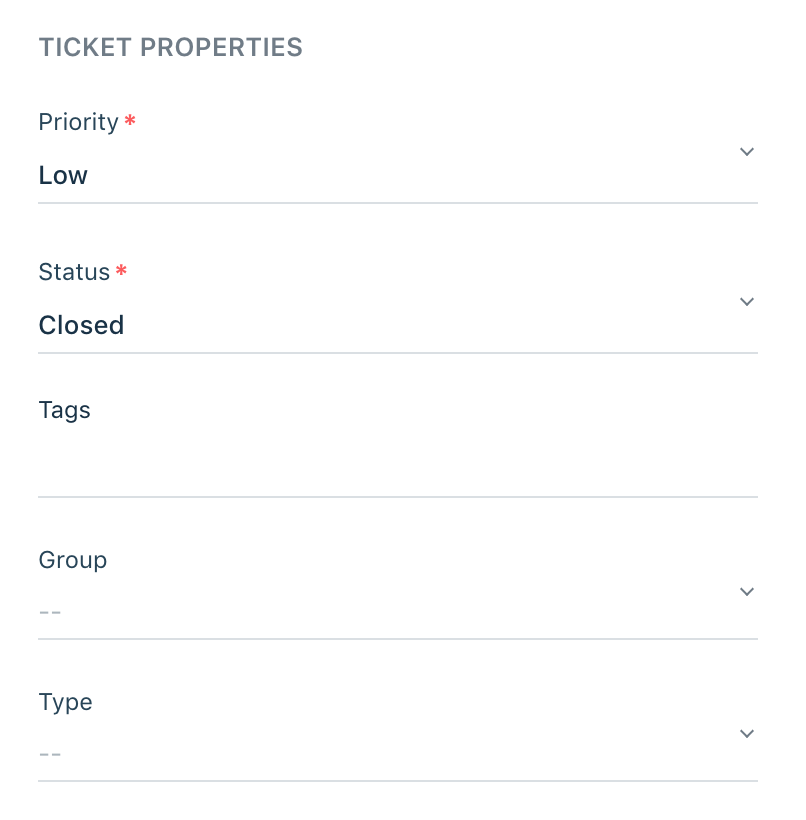Click the Type dropdown chevron

coord(746,734)
